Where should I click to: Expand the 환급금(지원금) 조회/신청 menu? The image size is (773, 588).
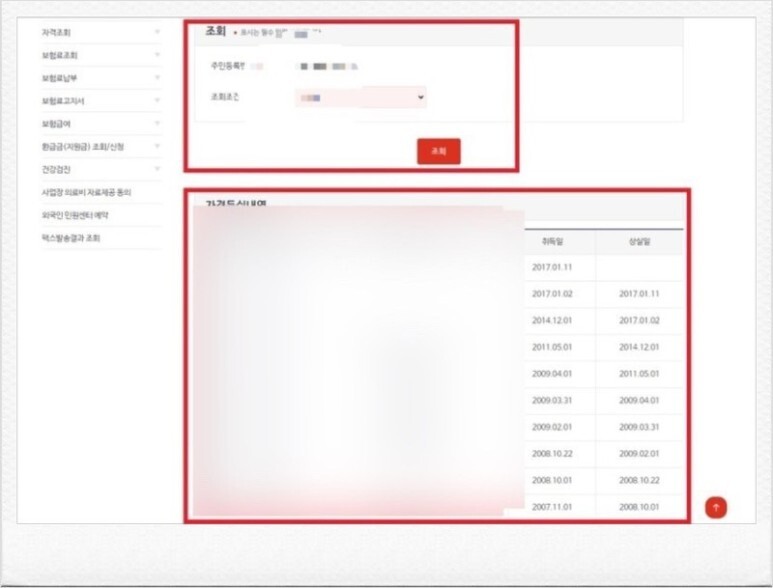[101, 146]
